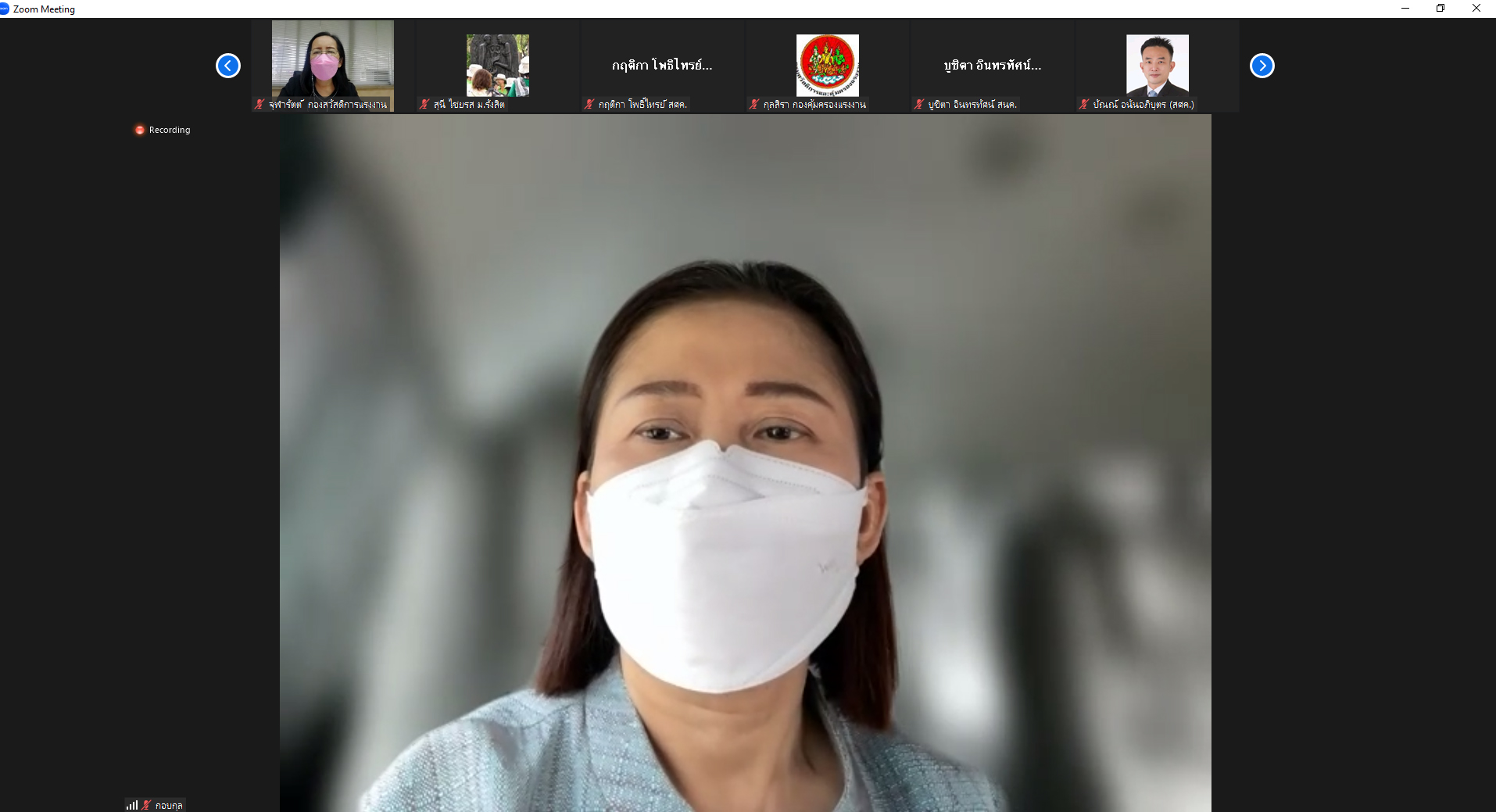The width and height of the screenshot is (1496, 812).
Task: Click name label กุลสิรา กองคุ้มครองแรงงาน
Action: pos(814,104)
